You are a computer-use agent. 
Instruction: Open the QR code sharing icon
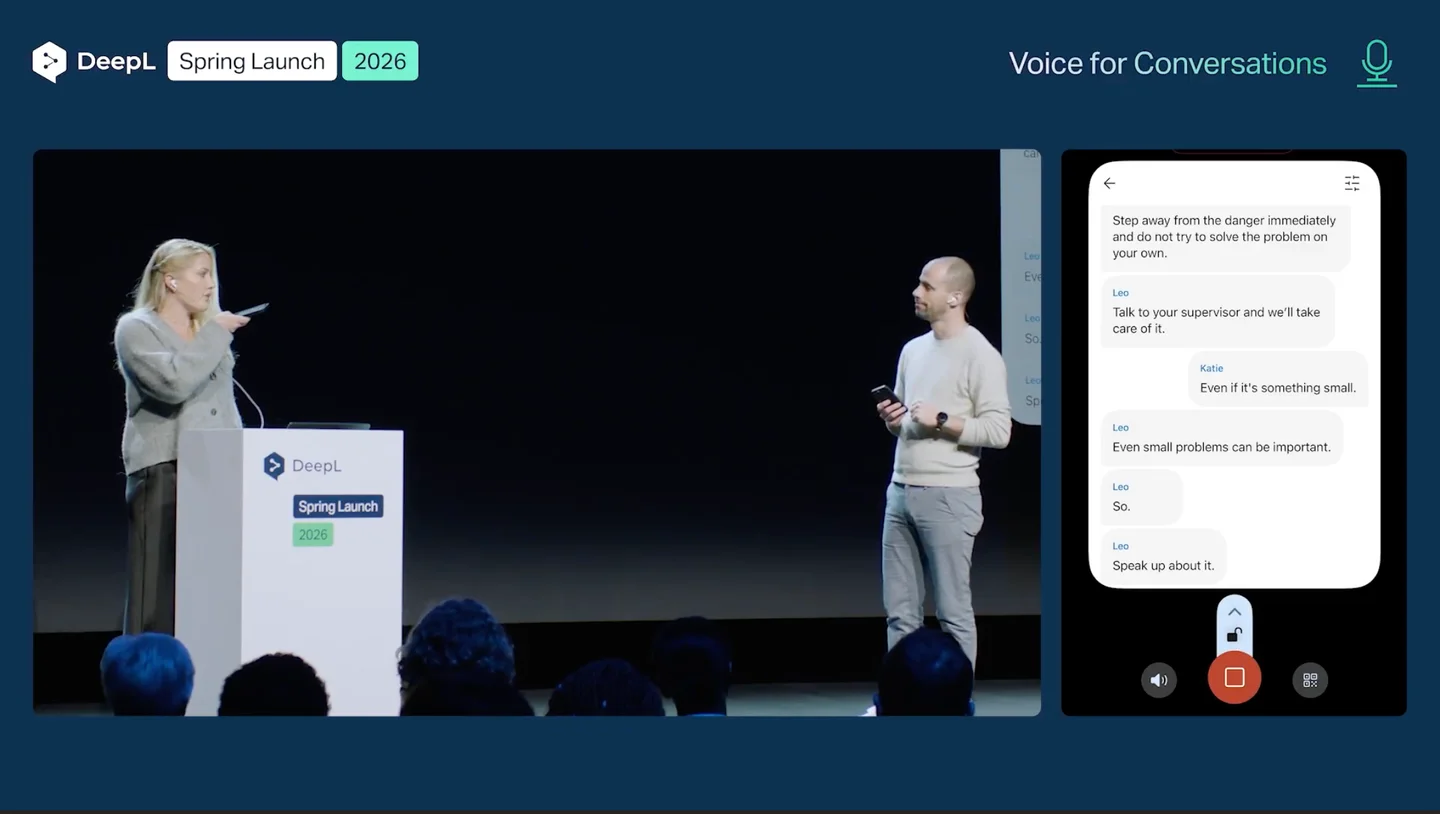pyautogui.click(x=1310, y=679)
